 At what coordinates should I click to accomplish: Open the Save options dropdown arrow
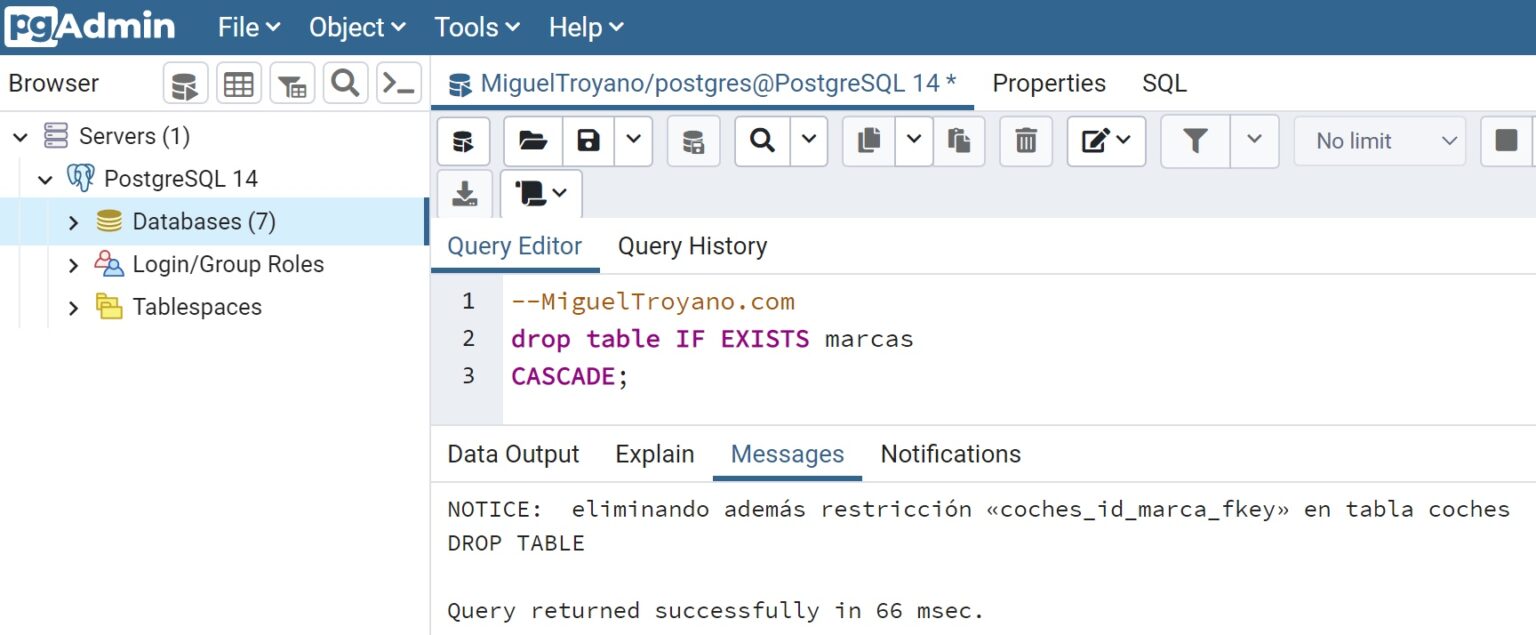click(x=633, y=141)
